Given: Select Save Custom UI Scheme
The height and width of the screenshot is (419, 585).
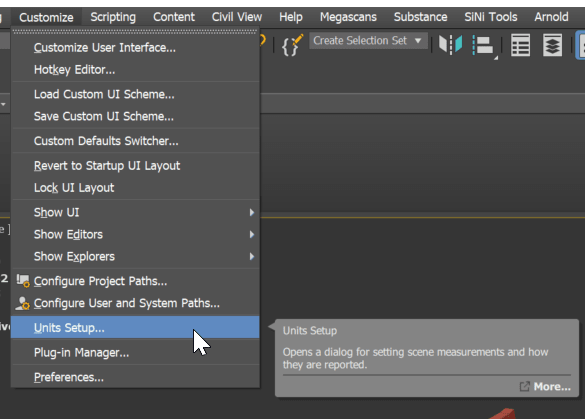Looking at the screenshot, I should [x=135, y=116].
